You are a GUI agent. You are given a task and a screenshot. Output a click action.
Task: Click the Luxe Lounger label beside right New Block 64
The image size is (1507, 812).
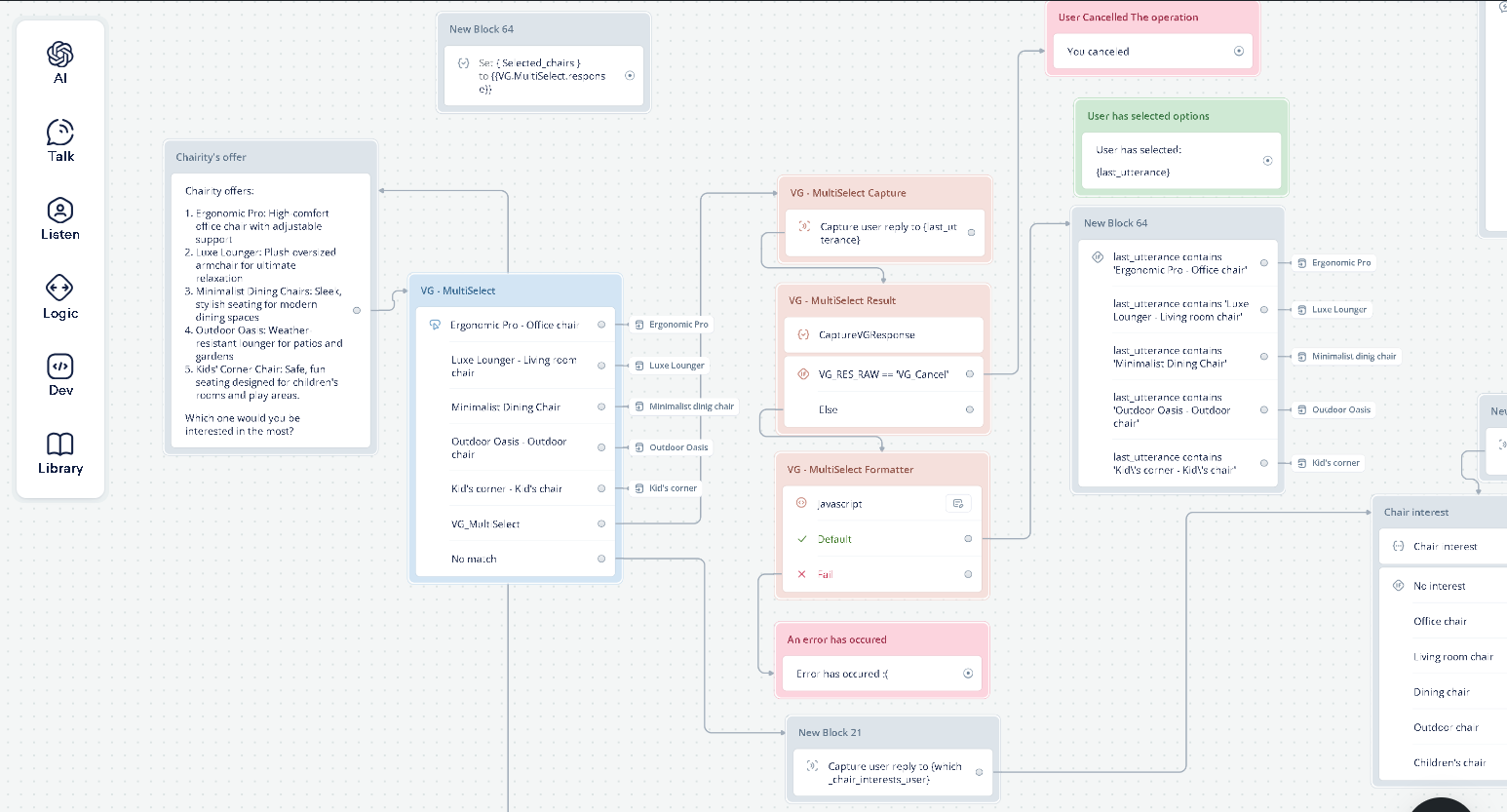(1332, 309)
